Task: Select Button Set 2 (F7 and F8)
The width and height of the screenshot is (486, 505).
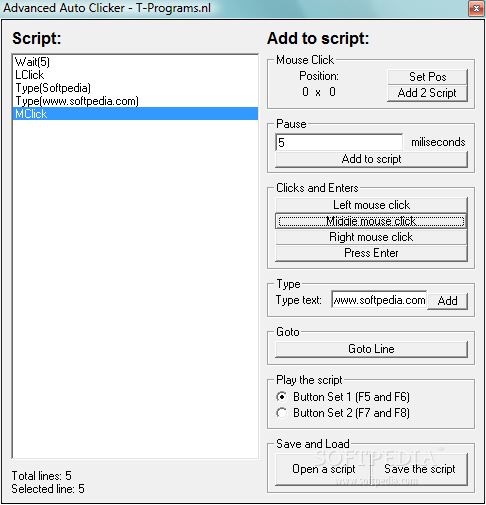Action: pos(343,413)
